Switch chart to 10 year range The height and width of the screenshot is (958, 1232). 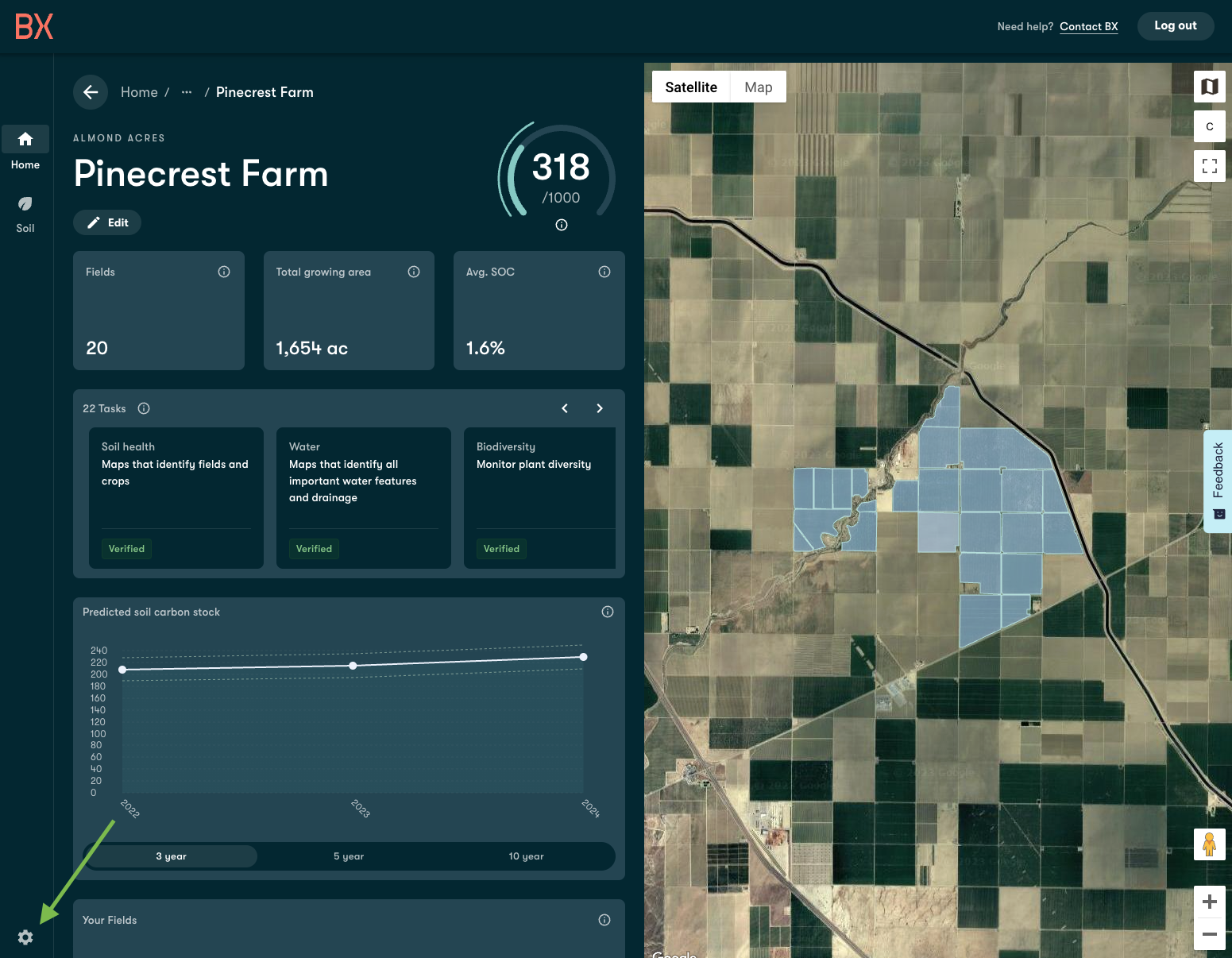526,856
